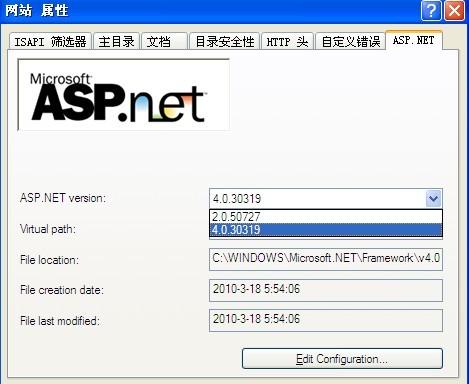469x384 pixels.
Task: Click the 'ASP.NET version:' label
Action: pyautogui.click(x=63, y=198)
